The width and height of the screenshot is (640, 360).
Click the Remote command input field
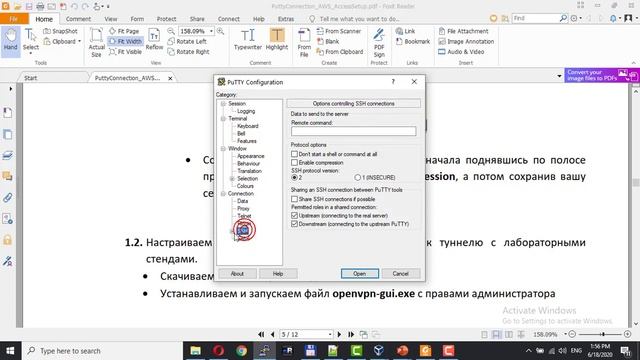point(353,131)
